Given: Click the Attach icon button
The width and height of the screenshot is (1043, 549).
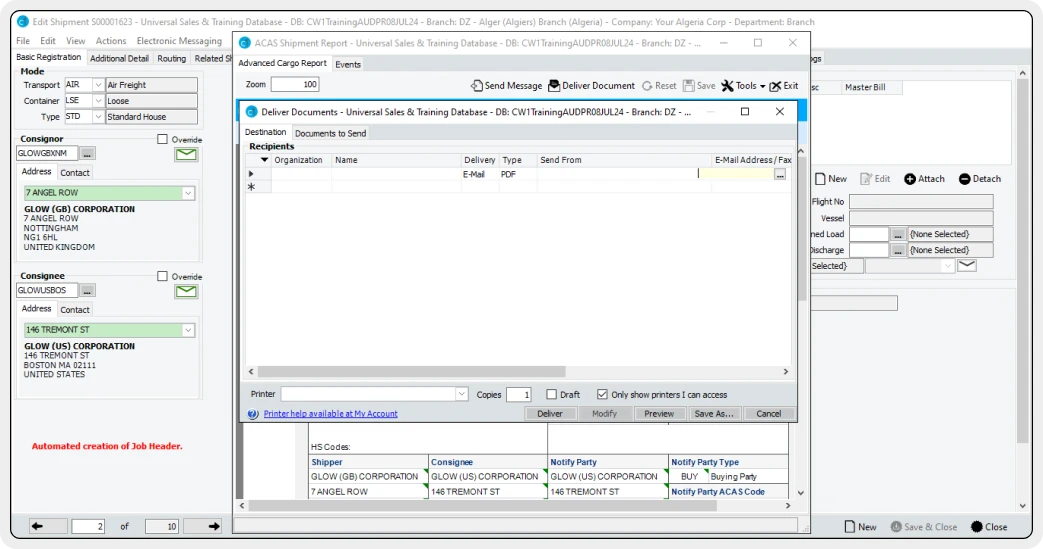Looking at the screenshot, I should [924, 179].
